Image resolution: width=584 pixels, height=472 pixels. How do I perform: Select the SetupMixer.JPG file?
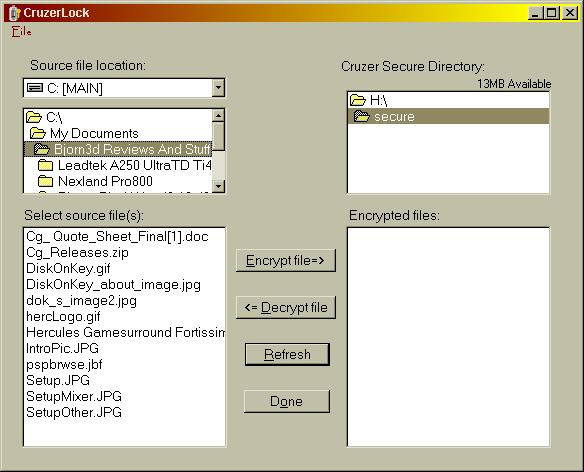point(74,396)
